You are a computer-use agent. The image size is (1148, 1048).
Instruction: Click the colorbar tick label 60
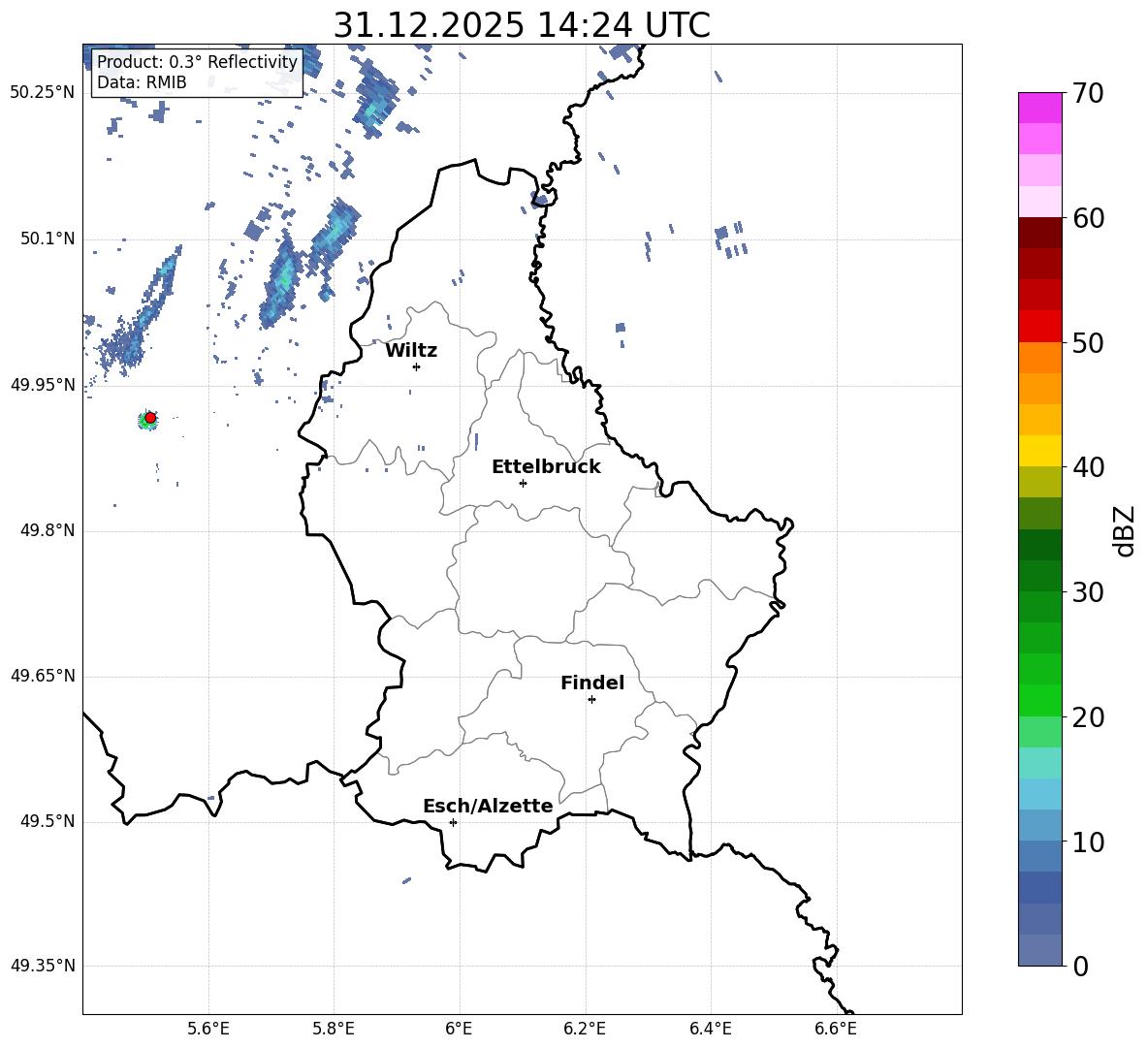1089,218
